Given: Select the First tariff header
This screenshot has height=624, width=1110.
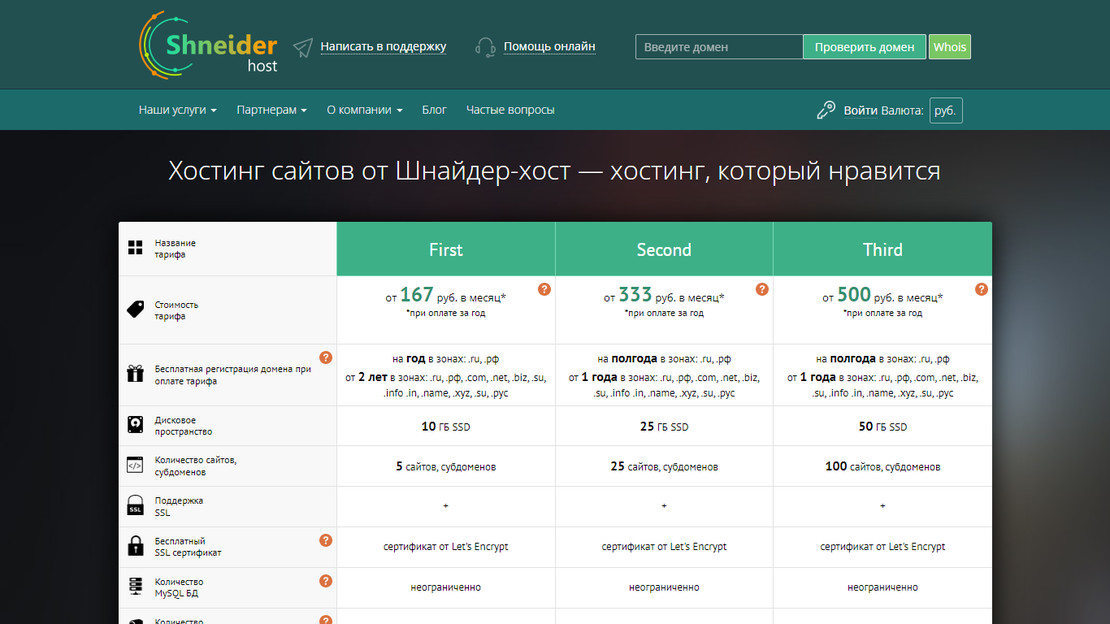Looking at the screenshot, I should click(x=446, y=249).
